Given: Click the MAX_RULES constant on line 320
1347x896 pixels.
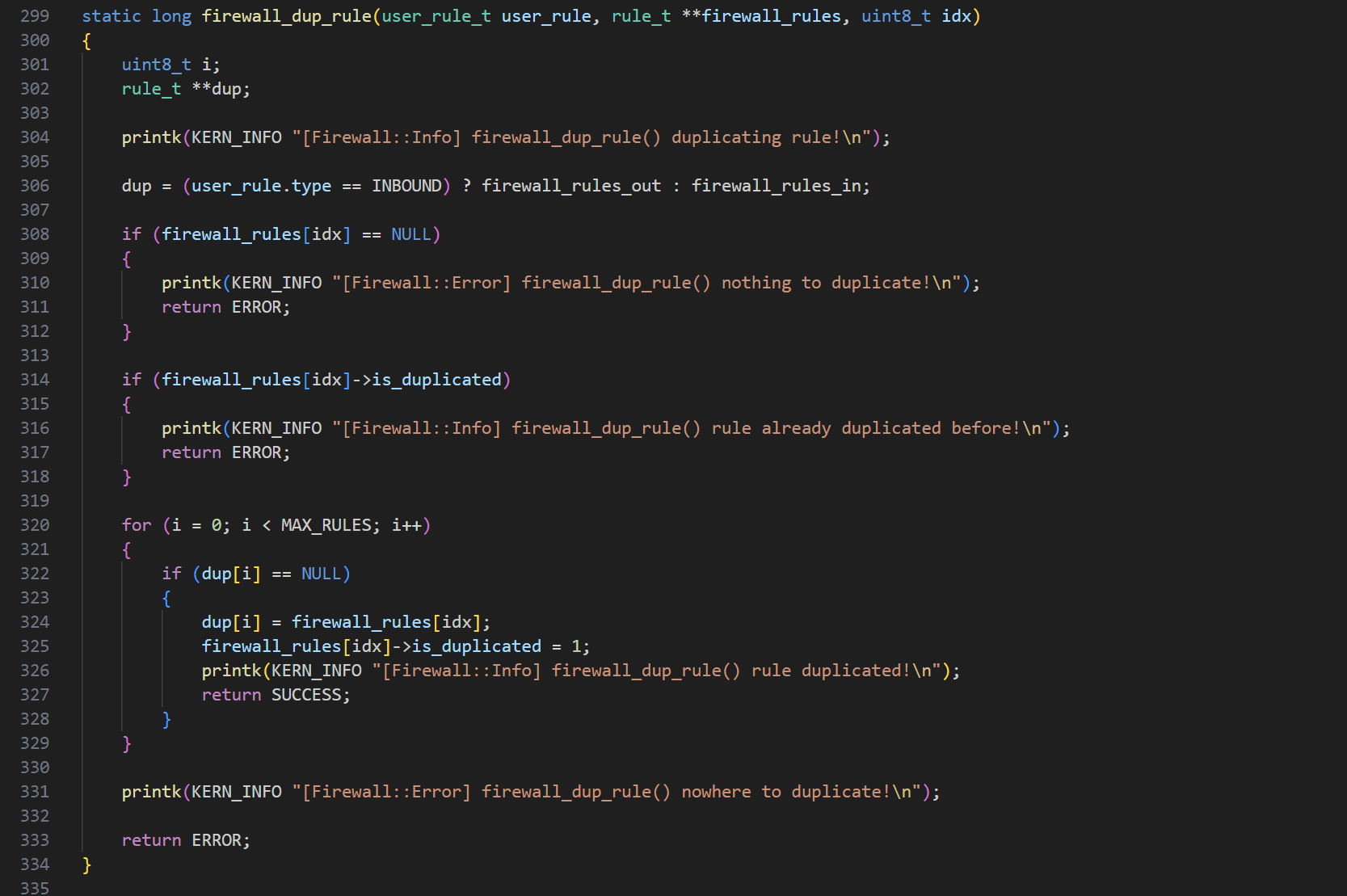Looking at the screenshot, I should tap(328, 524).
